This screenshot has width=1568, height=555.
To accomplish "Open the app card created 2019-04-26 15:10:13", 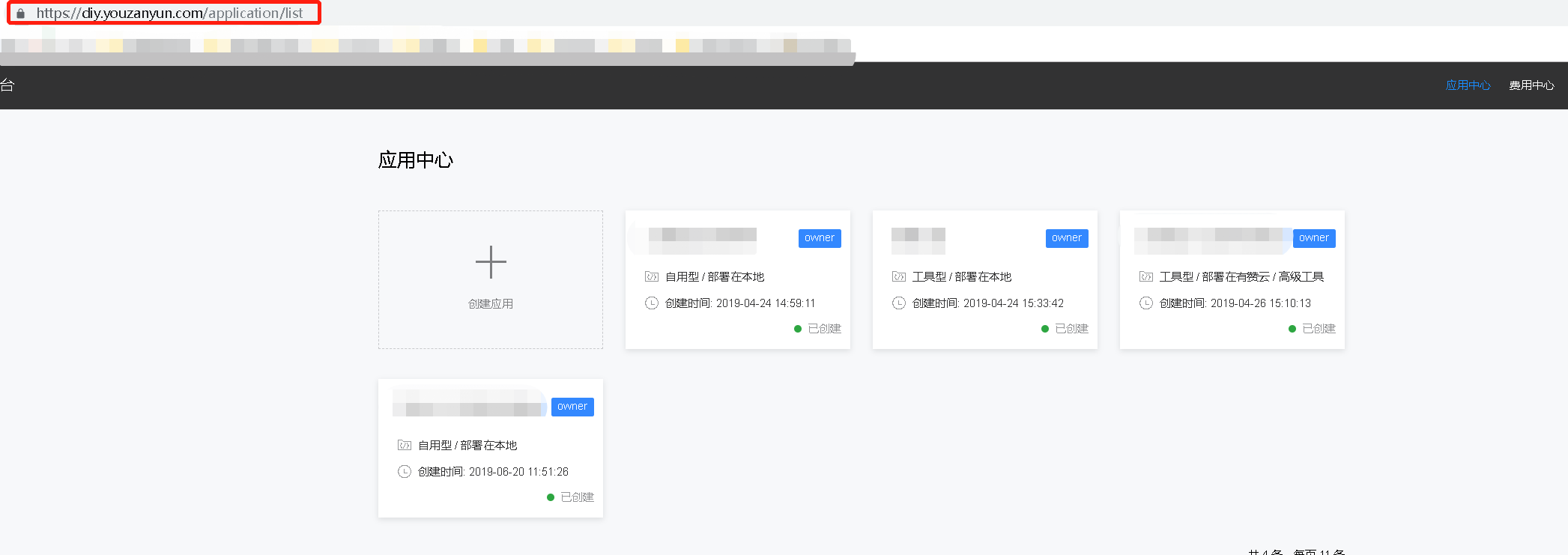I will point(1232,279).
